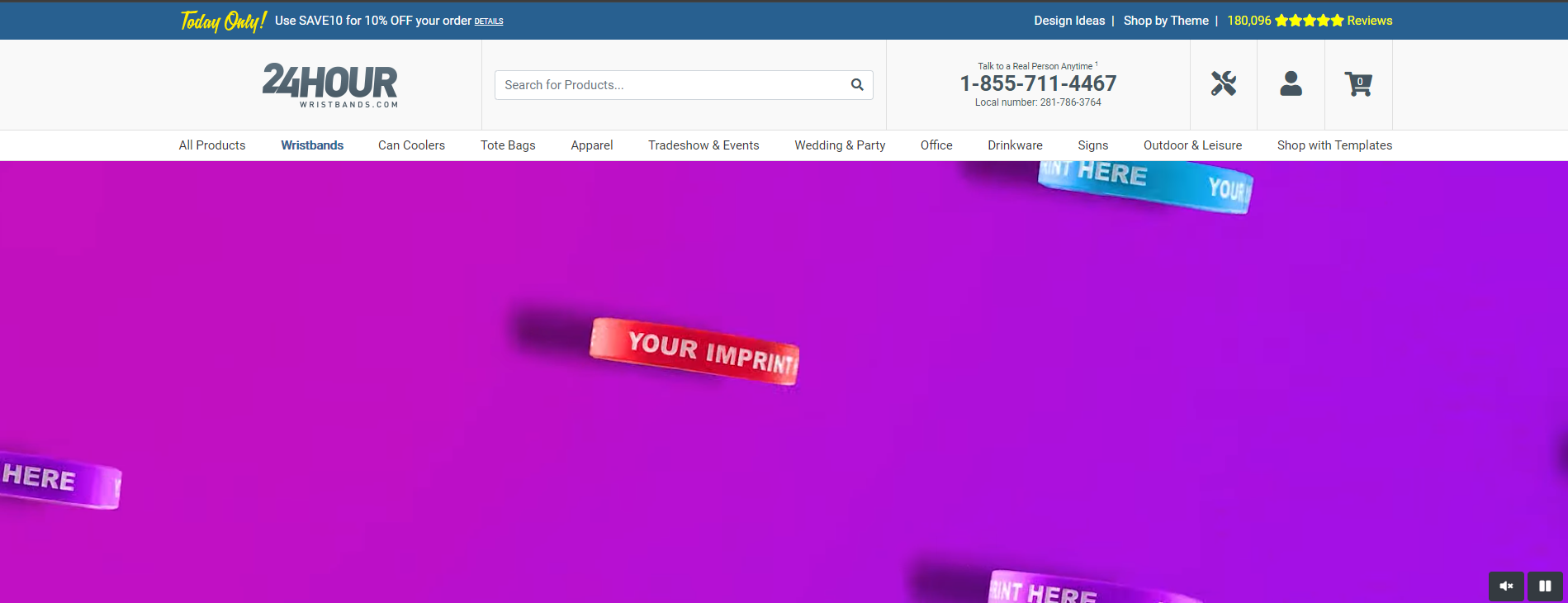View the shopping cart

[x=1358, y=83]
